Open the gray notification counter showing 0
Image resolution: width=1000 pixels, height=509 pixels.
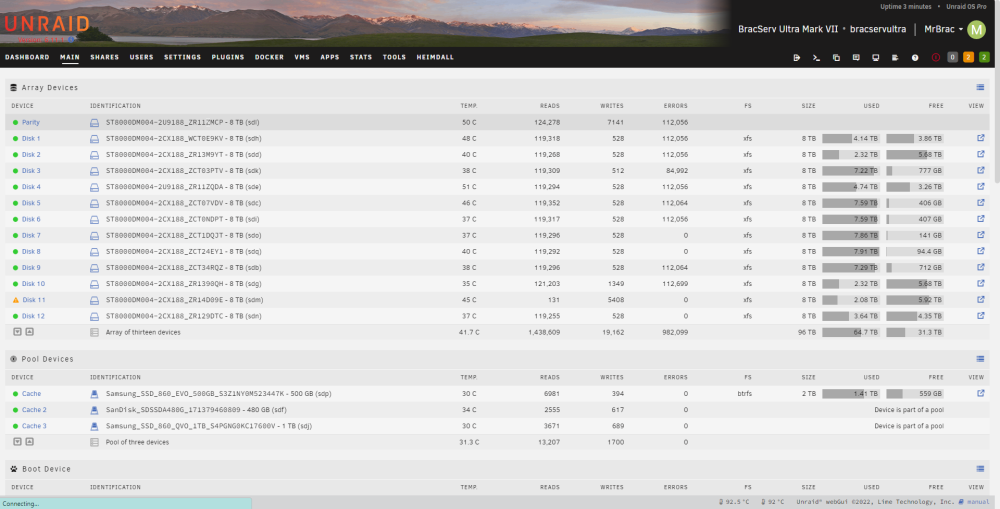pyautogui.click(x=952, y=57)
